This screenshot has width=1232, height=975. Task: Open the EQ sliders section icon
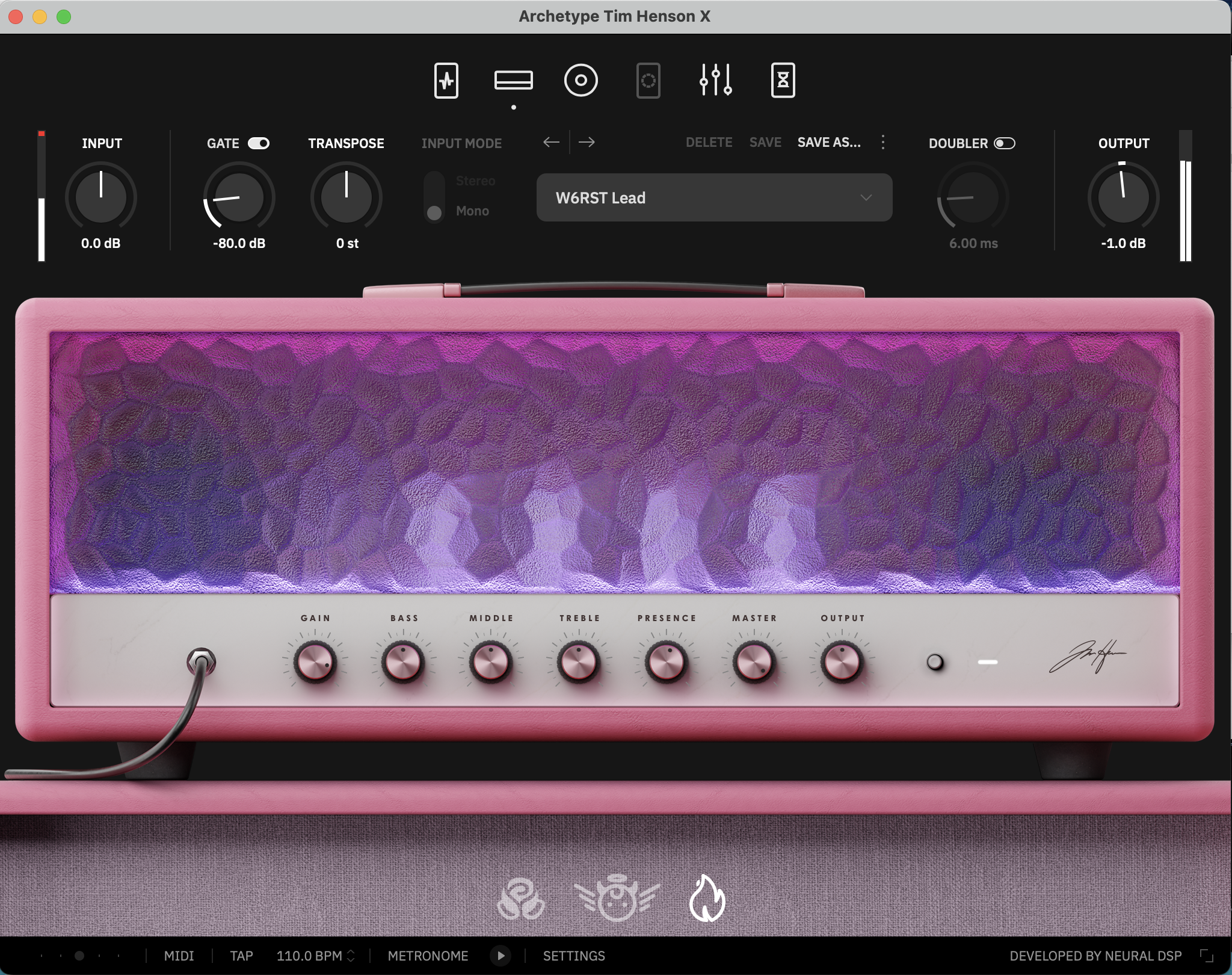(x=715, y=80)
